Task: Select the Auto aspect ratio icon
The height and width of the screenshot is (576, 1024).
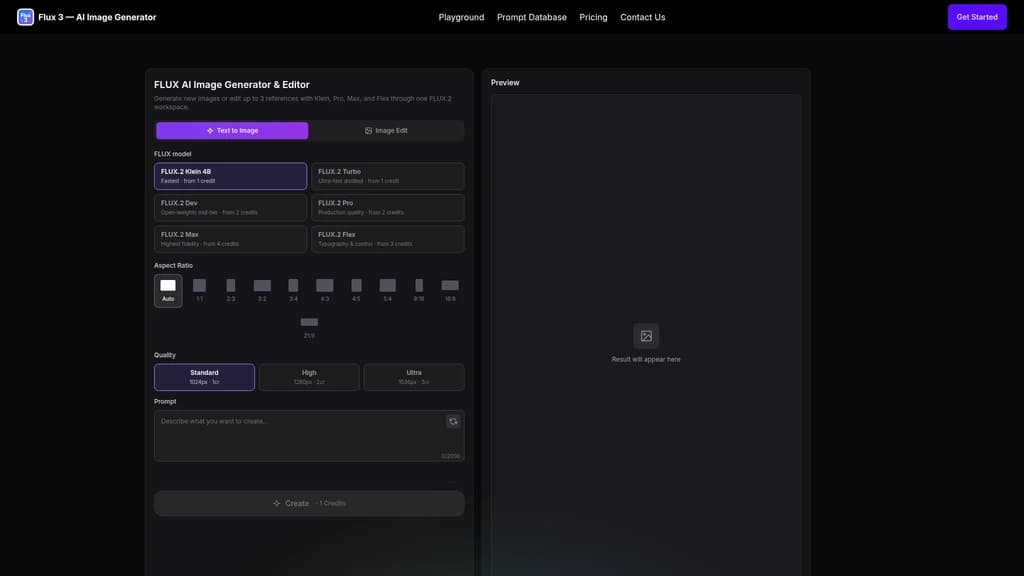Action: coord(168,285)
